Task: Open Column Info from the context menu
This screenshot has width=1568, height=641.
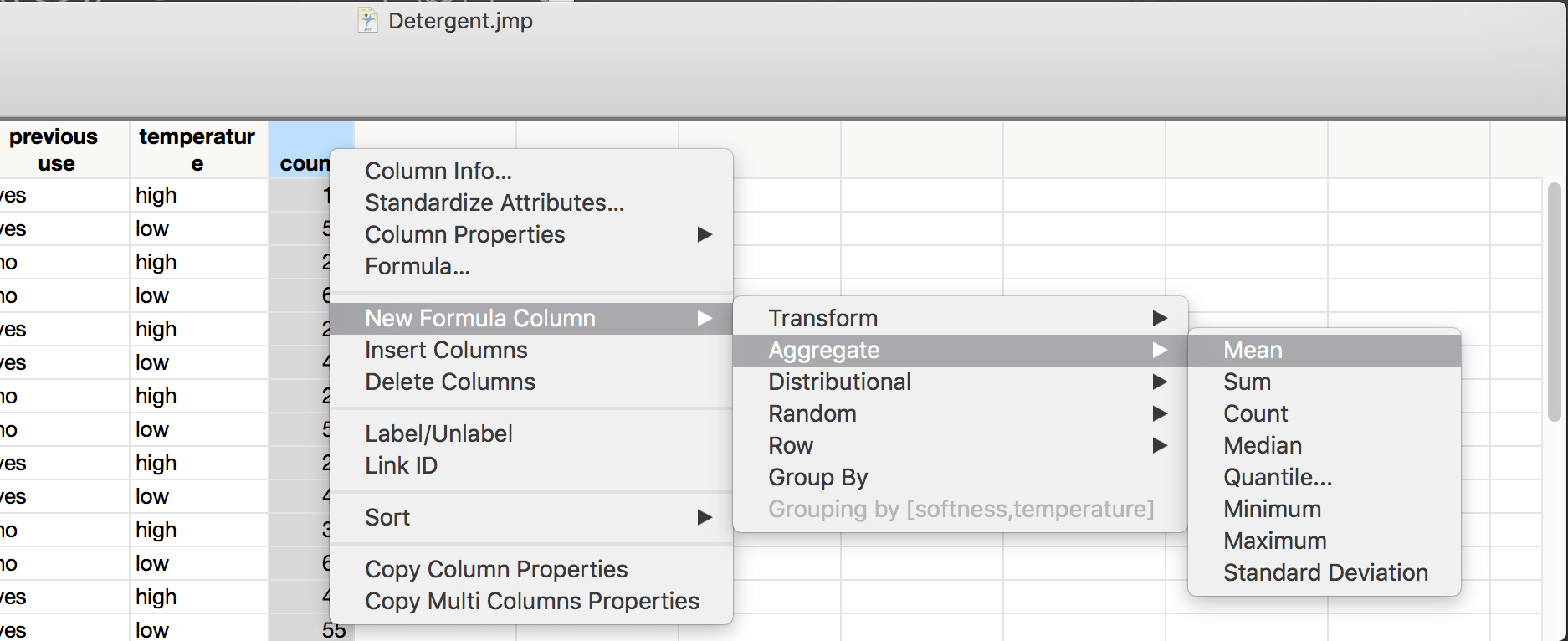Action: [438, 171]
